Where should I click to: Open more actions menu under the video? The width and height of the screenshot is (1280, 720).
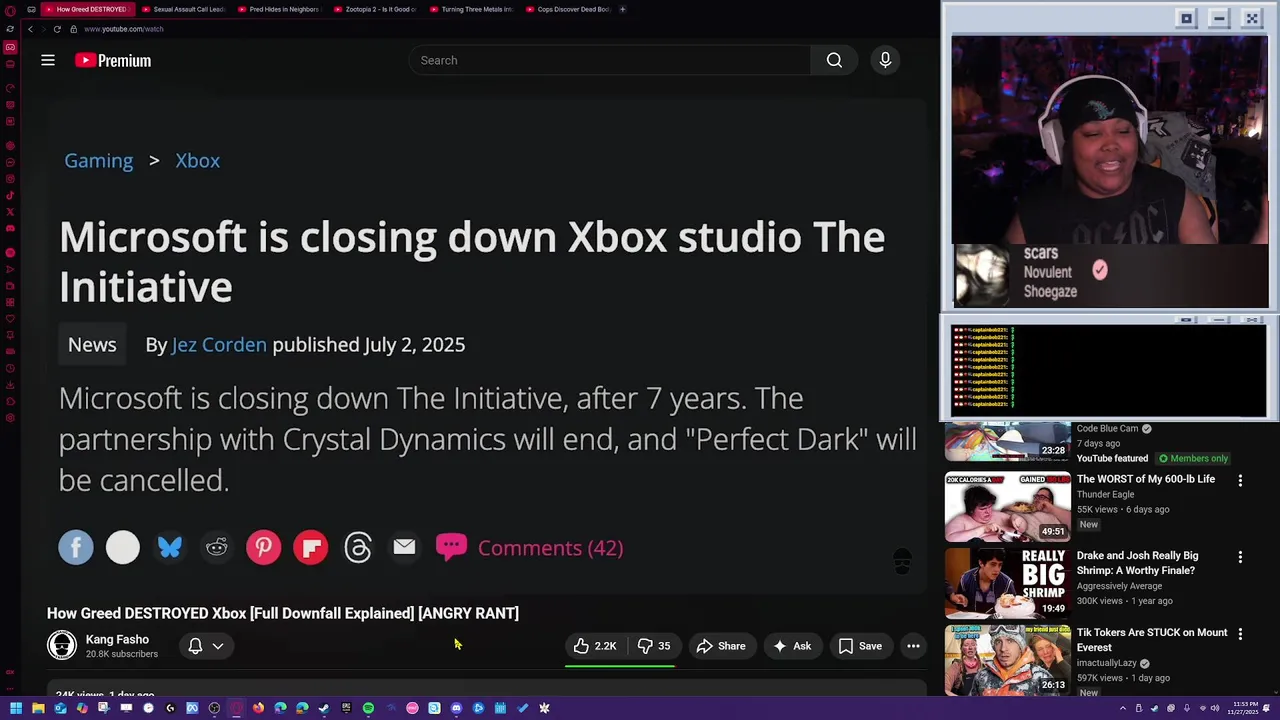point(913,646)
